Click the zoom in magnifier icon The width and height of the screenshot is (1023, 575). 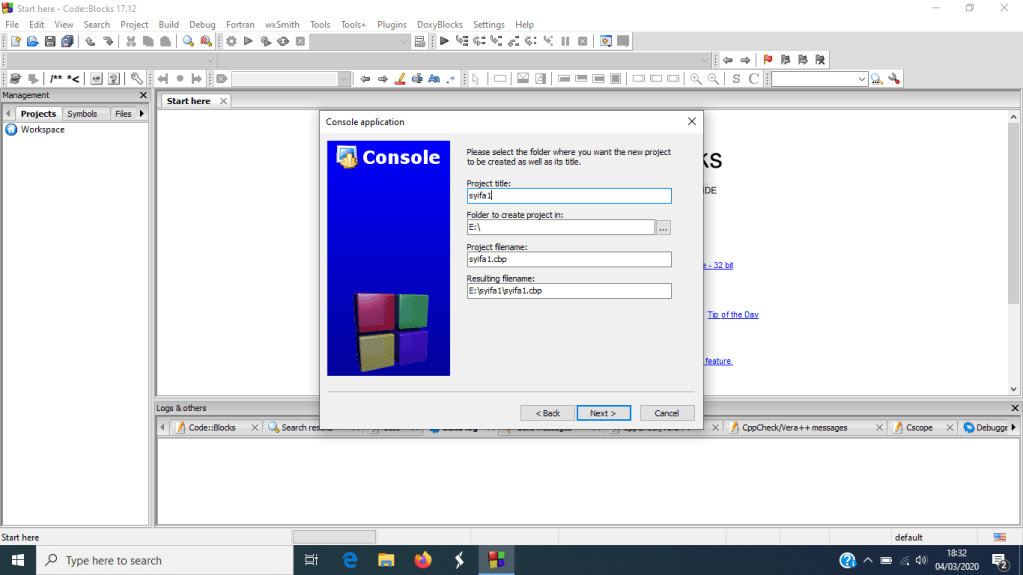tap(696, 79)
